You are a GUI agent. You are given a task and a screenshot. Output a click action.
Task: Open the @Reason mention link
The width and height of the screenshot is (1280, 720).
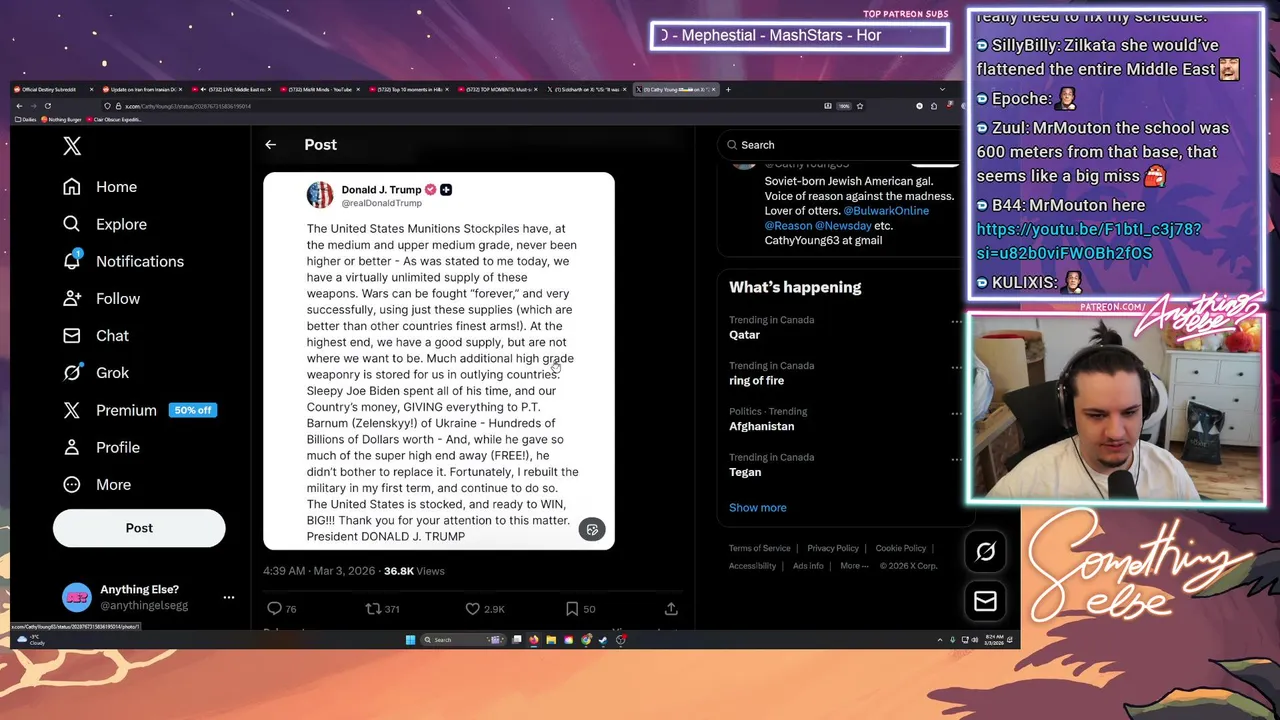click(788, 226)
